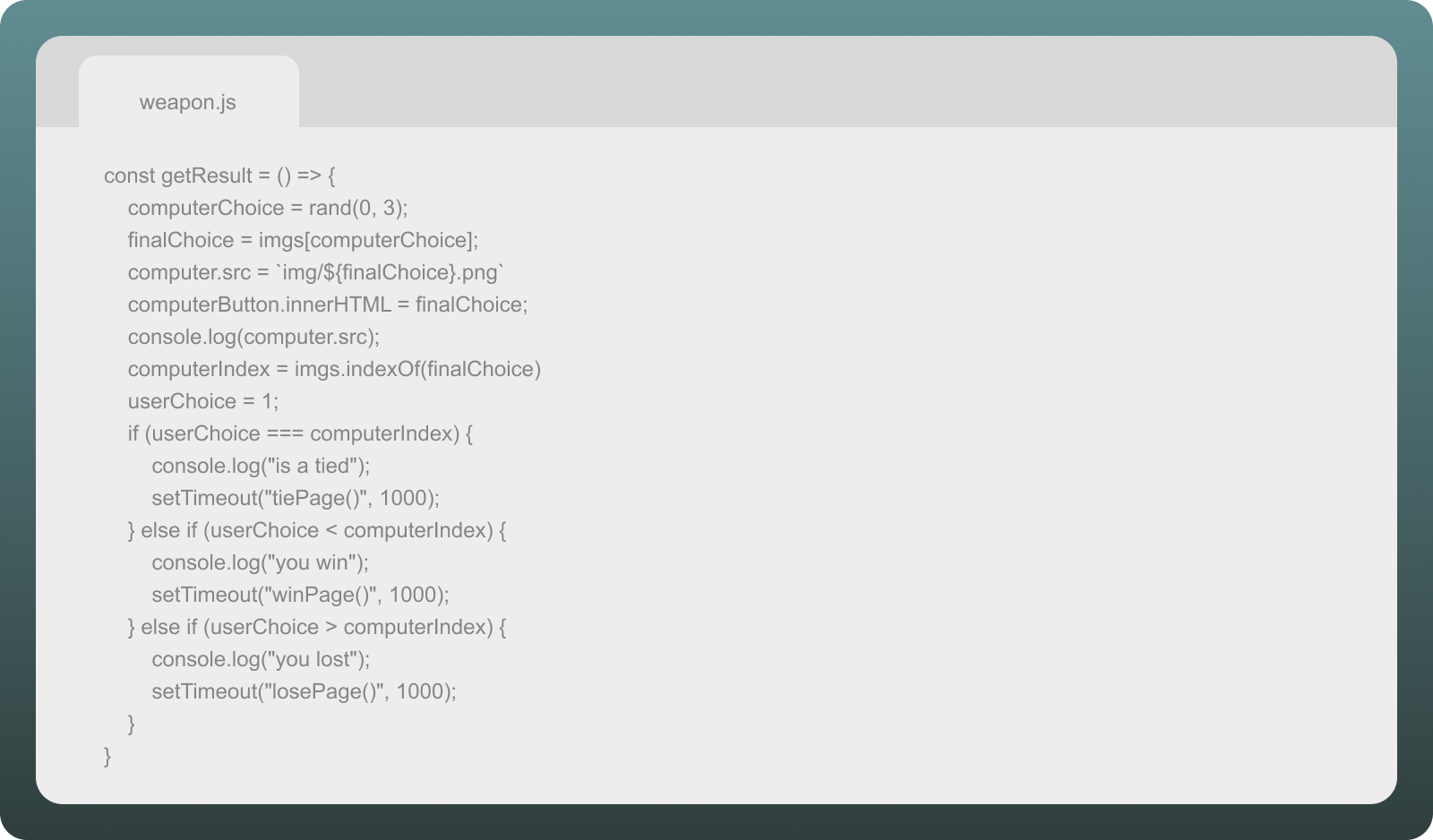The image size is (1433, 840).
Task: Click the setTimeout tiePage() line
Action: [x=296, y=498]
